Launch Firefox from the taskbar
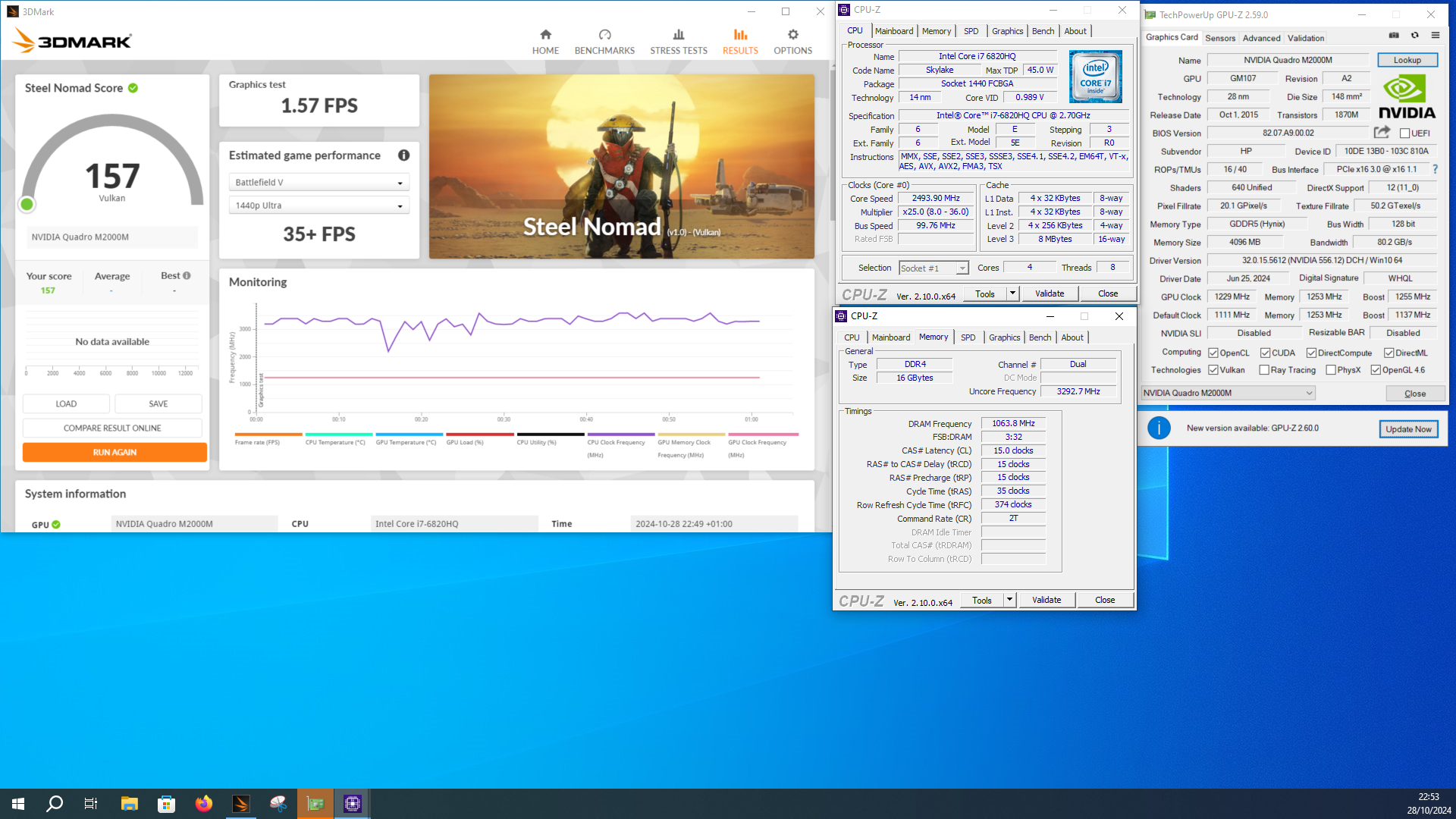 204,804
